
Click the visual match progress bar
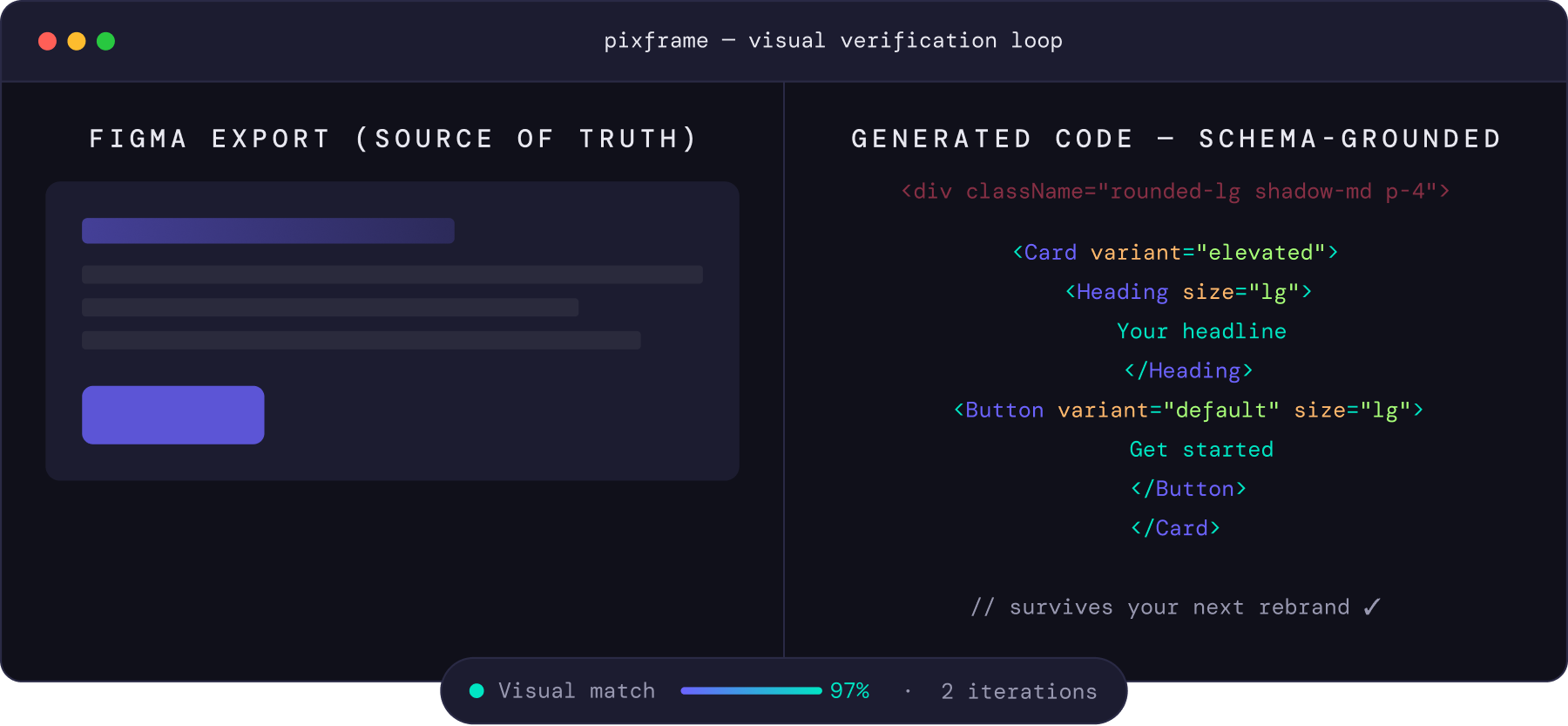tap(751, 691)
